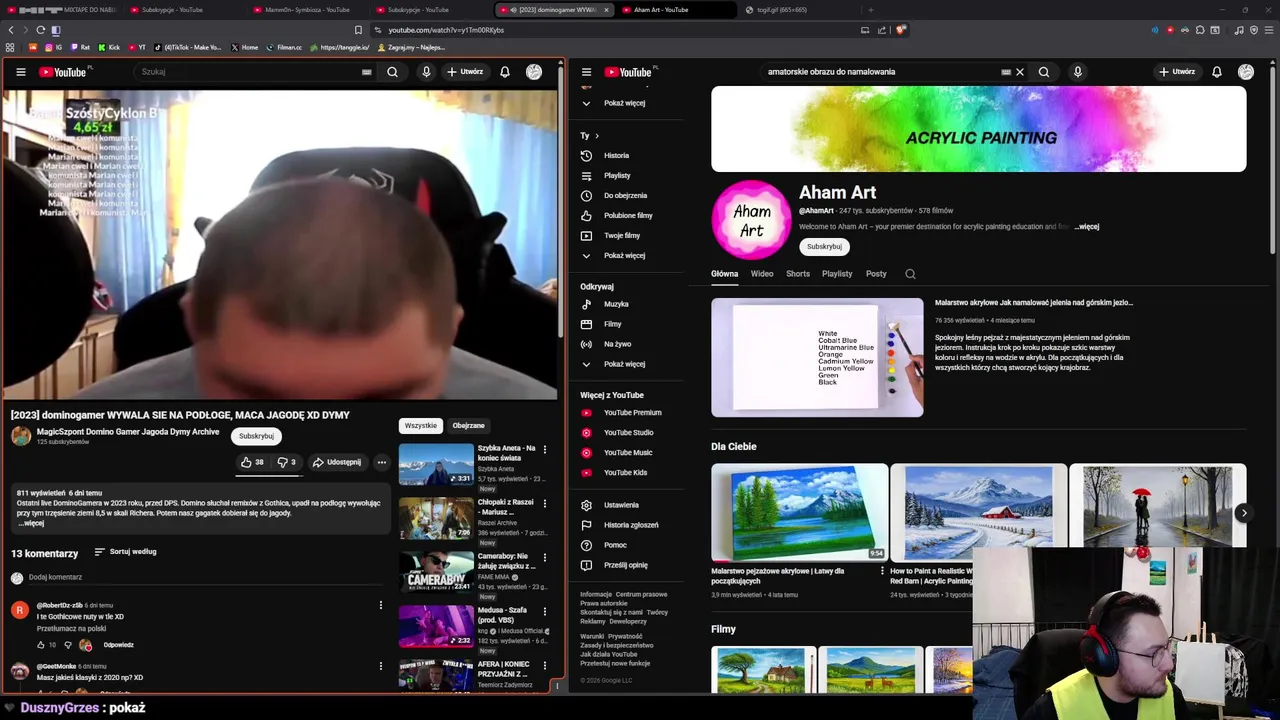Switch to Wideo tab on Aham Art
The height and width of the screenshot is (720, 1280).
click(x=762, y=274)
